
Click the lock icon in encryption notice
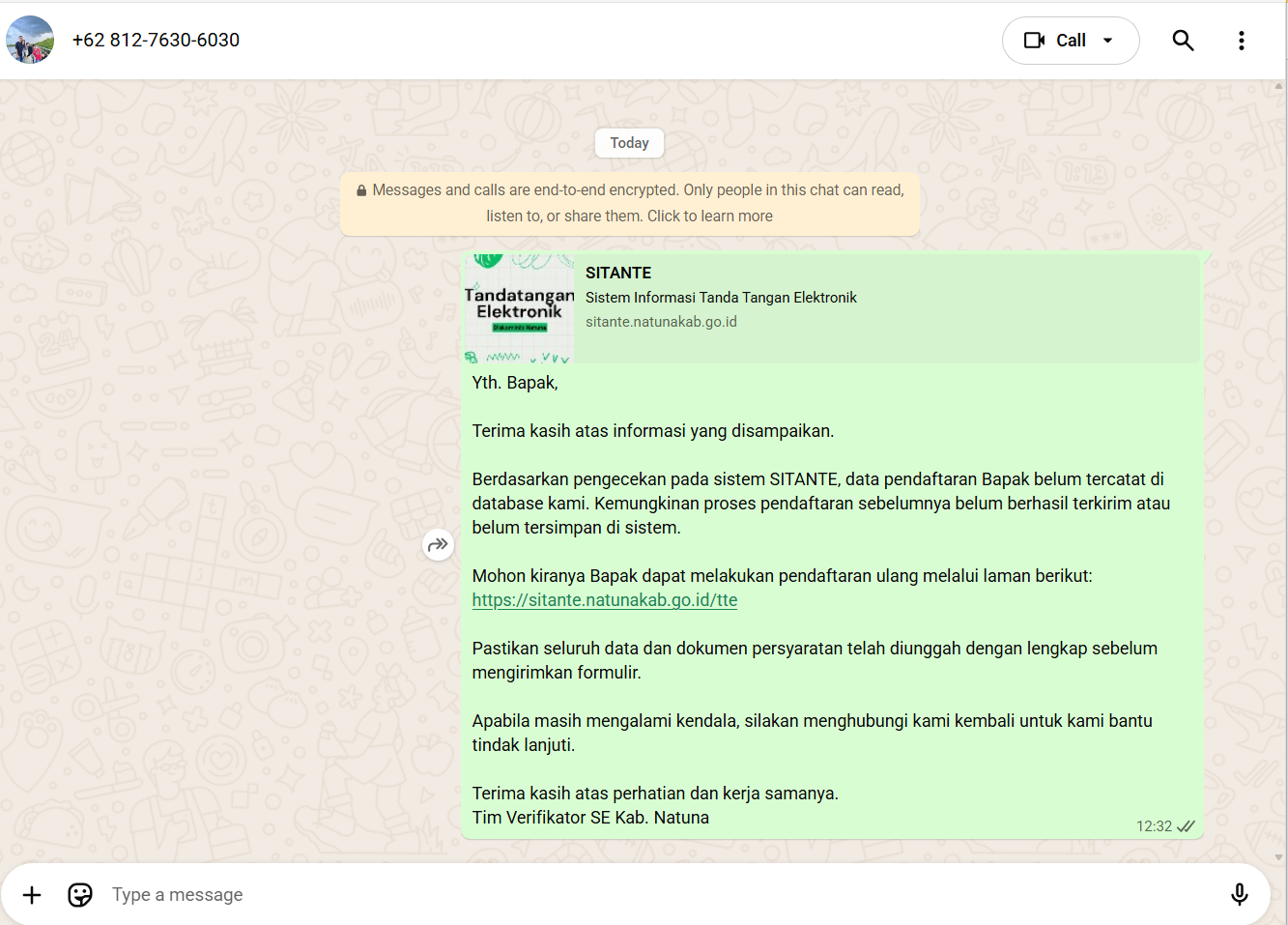click(x=361, y=190)
